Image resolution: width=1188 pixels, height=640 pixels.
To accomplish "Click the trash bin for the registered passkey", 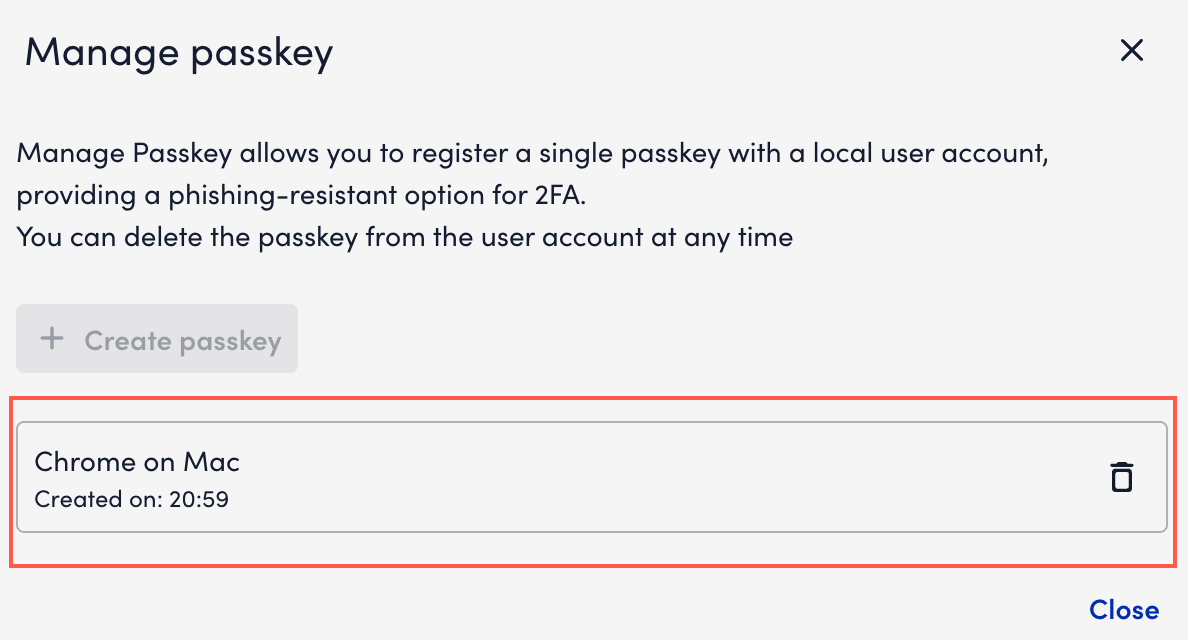I will coord(1122,477).
